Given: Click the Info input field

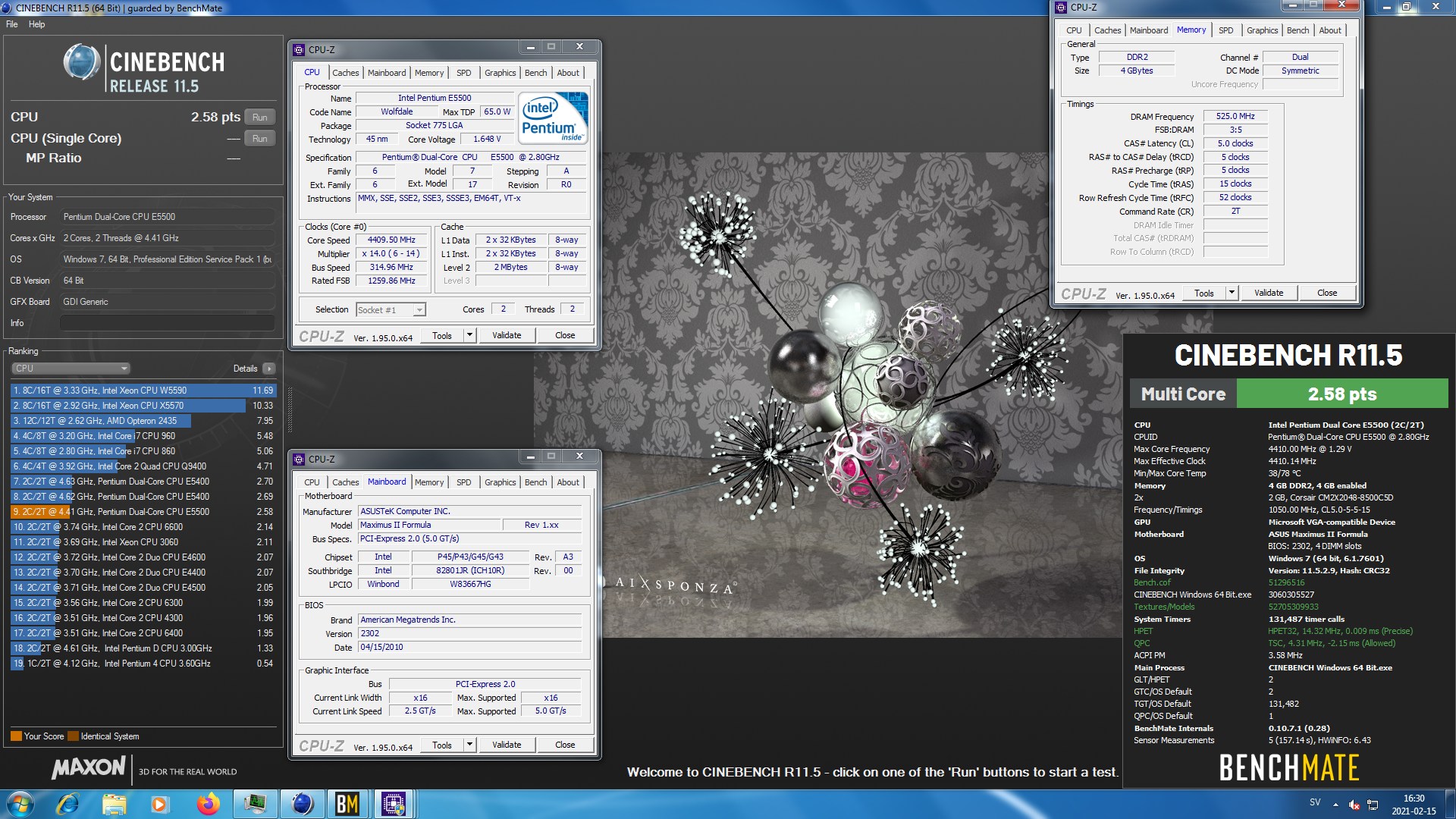Looking at the screenshot, I should point(167,323).
